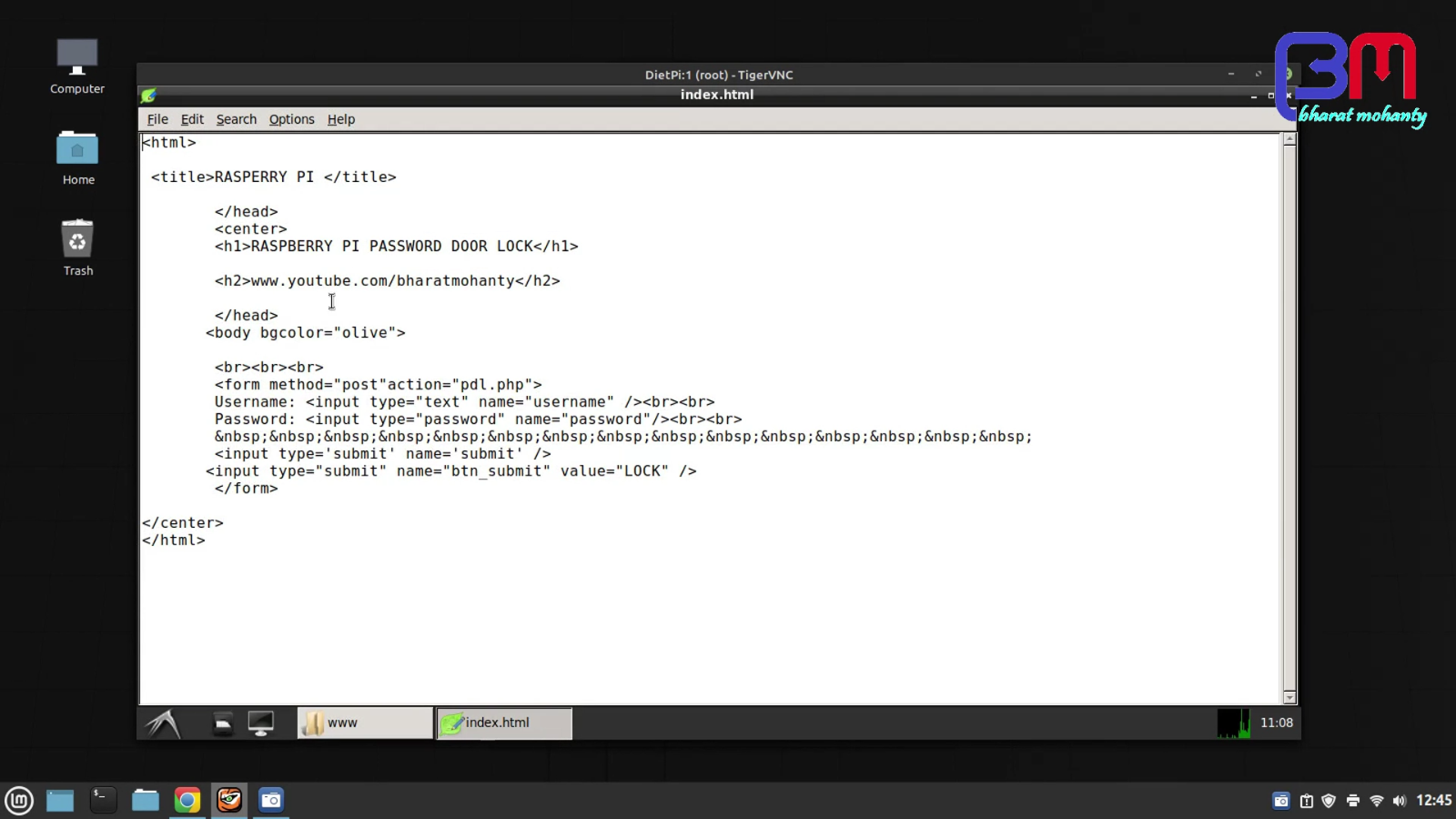Viewport: 1456px width, 819px height.
Task: Click the Password input line
Action: coord(479,420)
